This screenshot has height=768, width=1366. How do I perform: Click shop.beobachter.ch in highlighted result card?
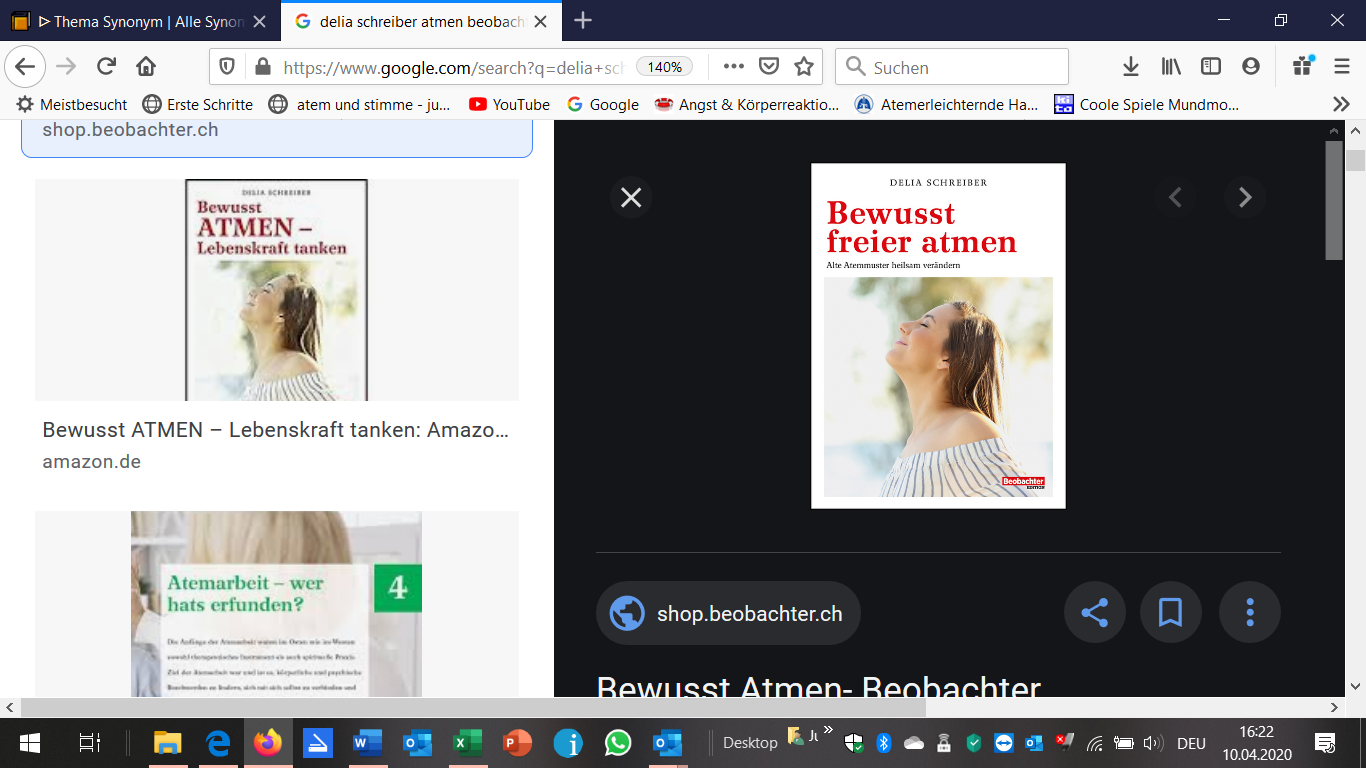click(x=130, y=130)
